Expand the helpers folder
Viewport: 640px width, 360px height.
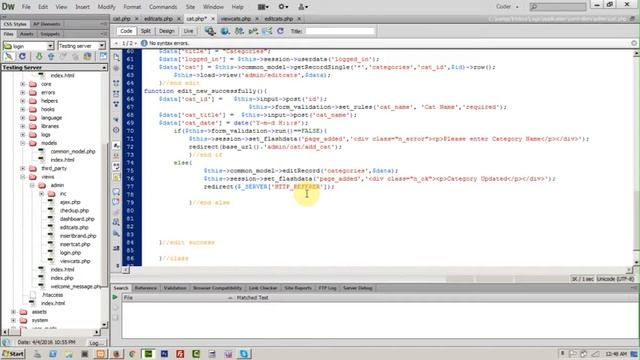coord(23,101)
